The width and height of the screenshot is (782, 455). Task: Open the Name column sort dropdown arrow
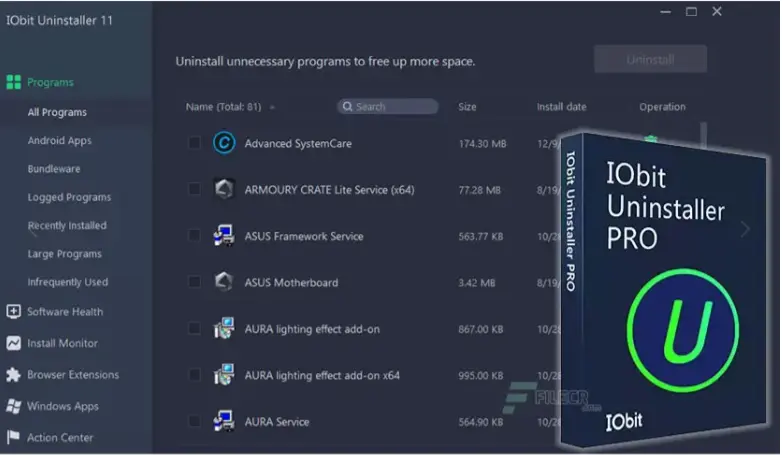pos(272,107)
